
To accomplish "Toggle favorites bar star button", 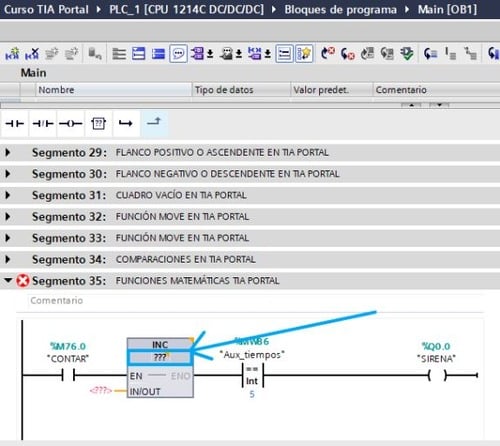I will click(304, 53).
